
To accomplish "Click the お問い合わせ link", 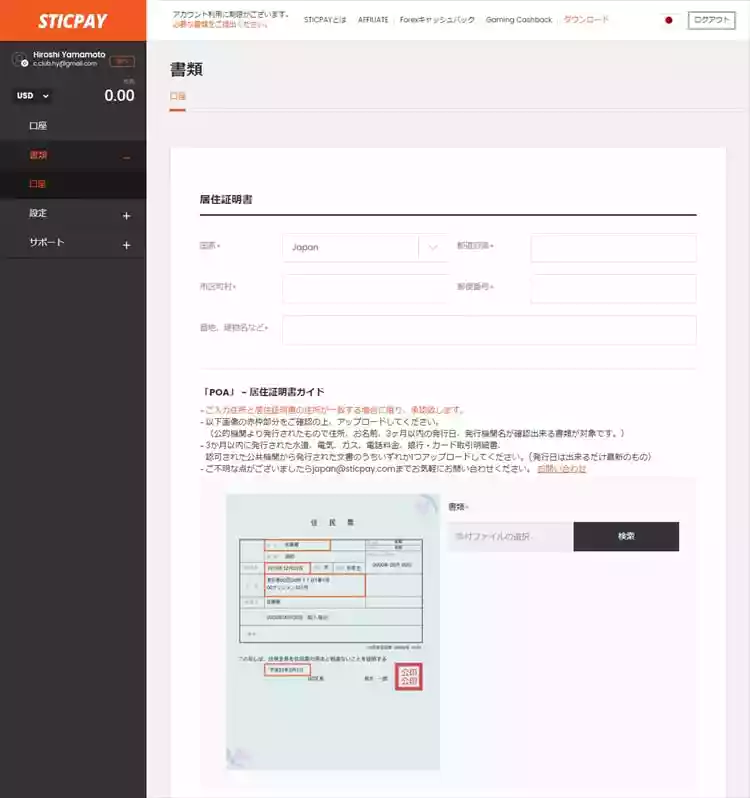I will pyautogui.click(x=561, y=469).
